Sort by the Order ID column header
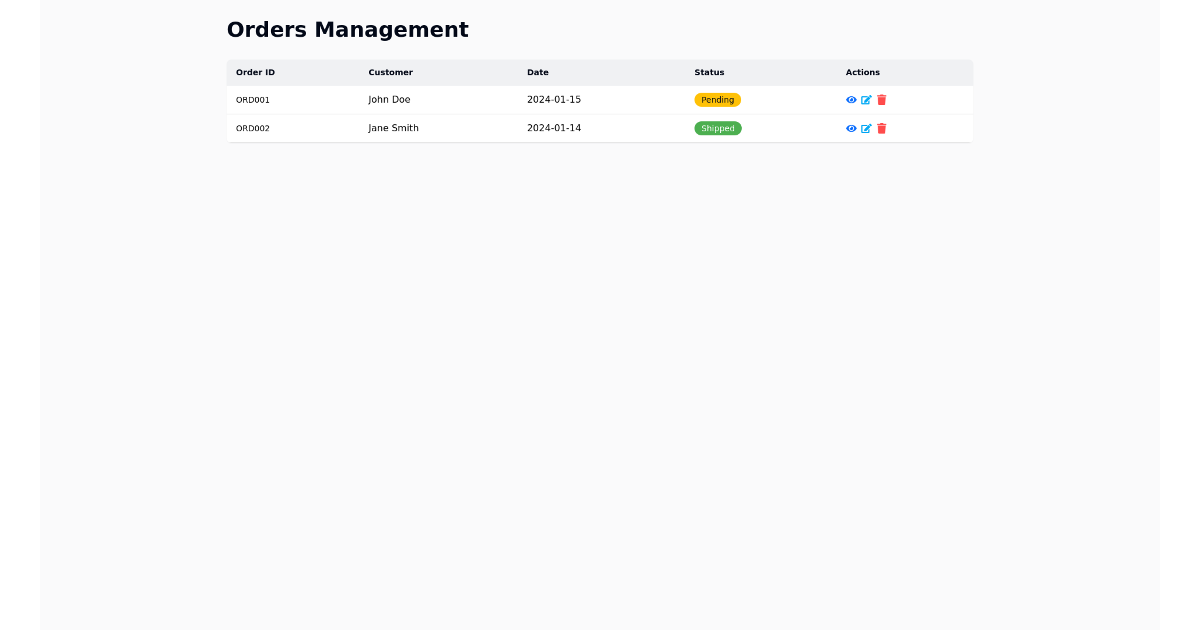The height and width of the screenshot is (630, 1200). tap(255, 72)
